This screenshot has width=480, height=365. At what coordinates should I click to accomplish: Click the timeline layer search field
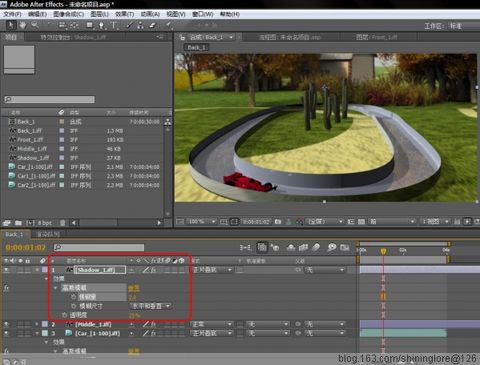[x=99, y=247]
